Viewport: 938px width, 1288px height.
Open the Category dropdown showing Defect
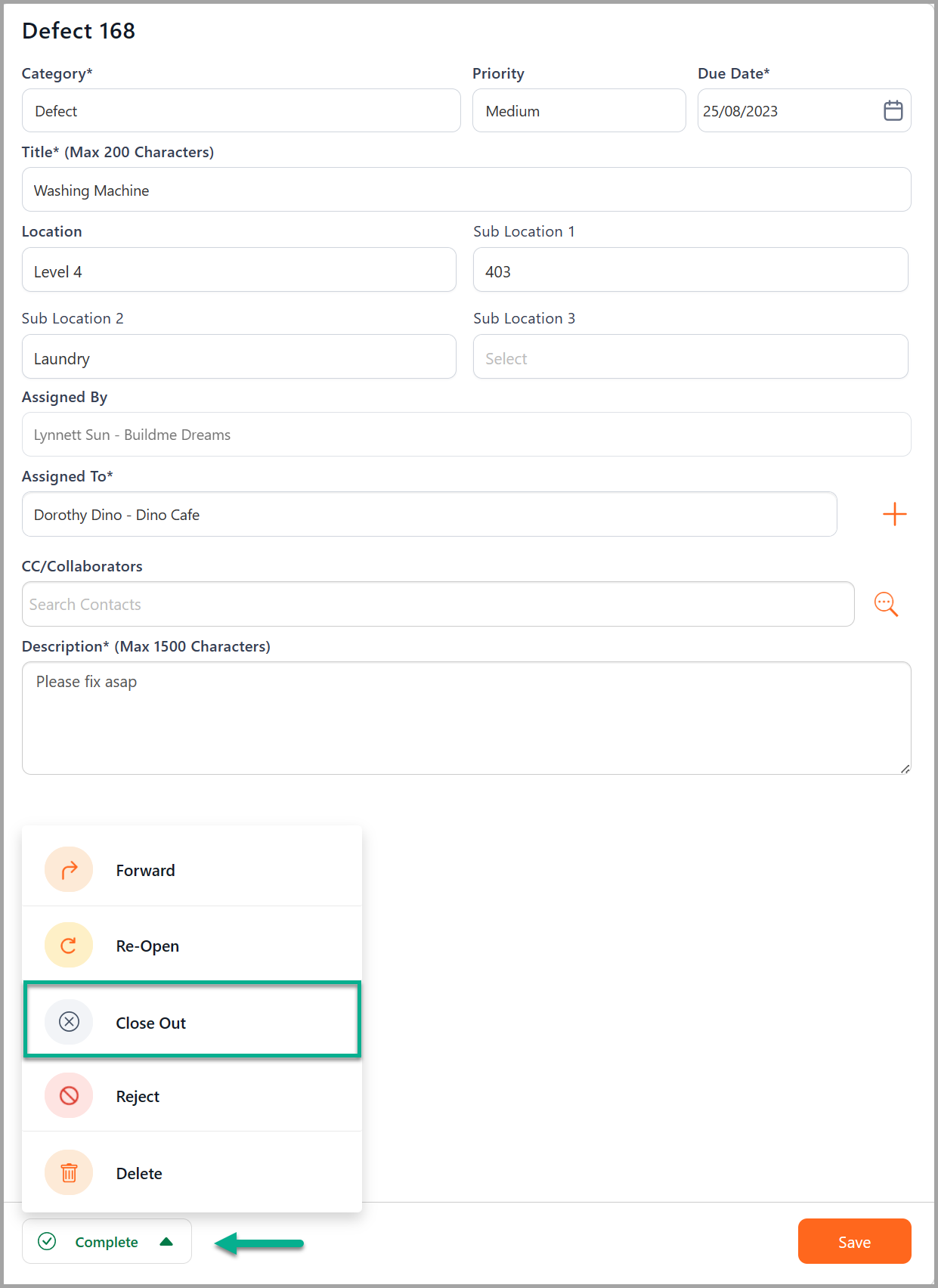[241, 110]
